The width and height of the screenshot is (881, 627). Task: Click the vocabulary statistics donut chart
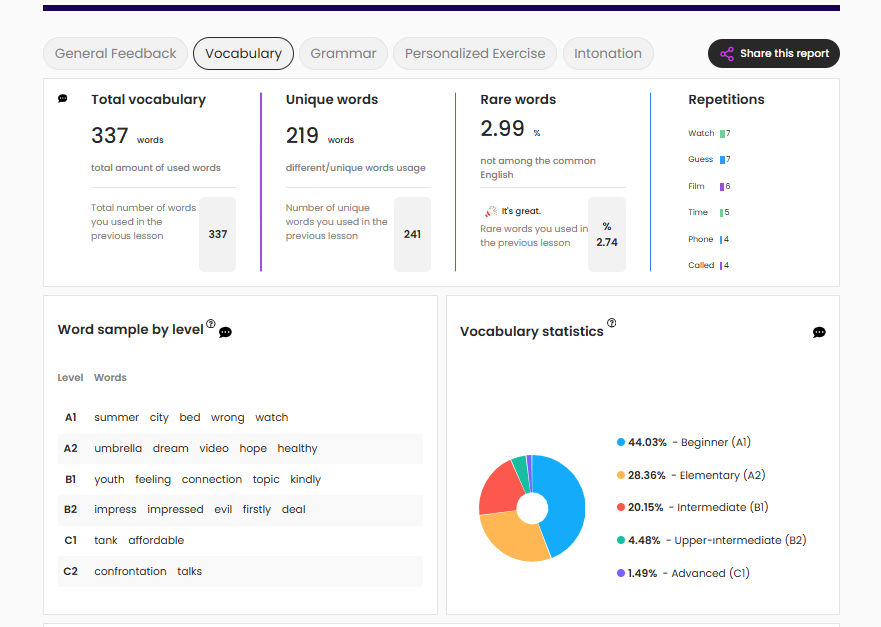532,508
